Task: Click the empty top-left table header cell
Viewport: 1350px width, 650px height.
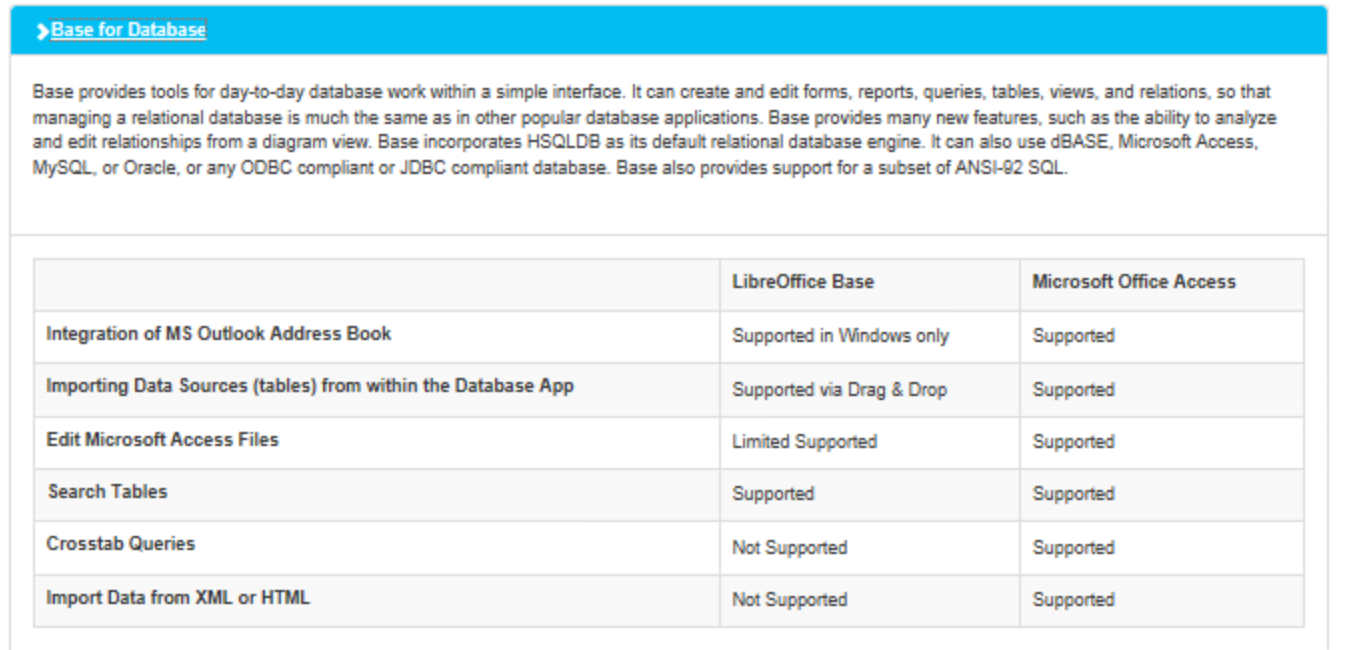Action: [x=376, y=284]
